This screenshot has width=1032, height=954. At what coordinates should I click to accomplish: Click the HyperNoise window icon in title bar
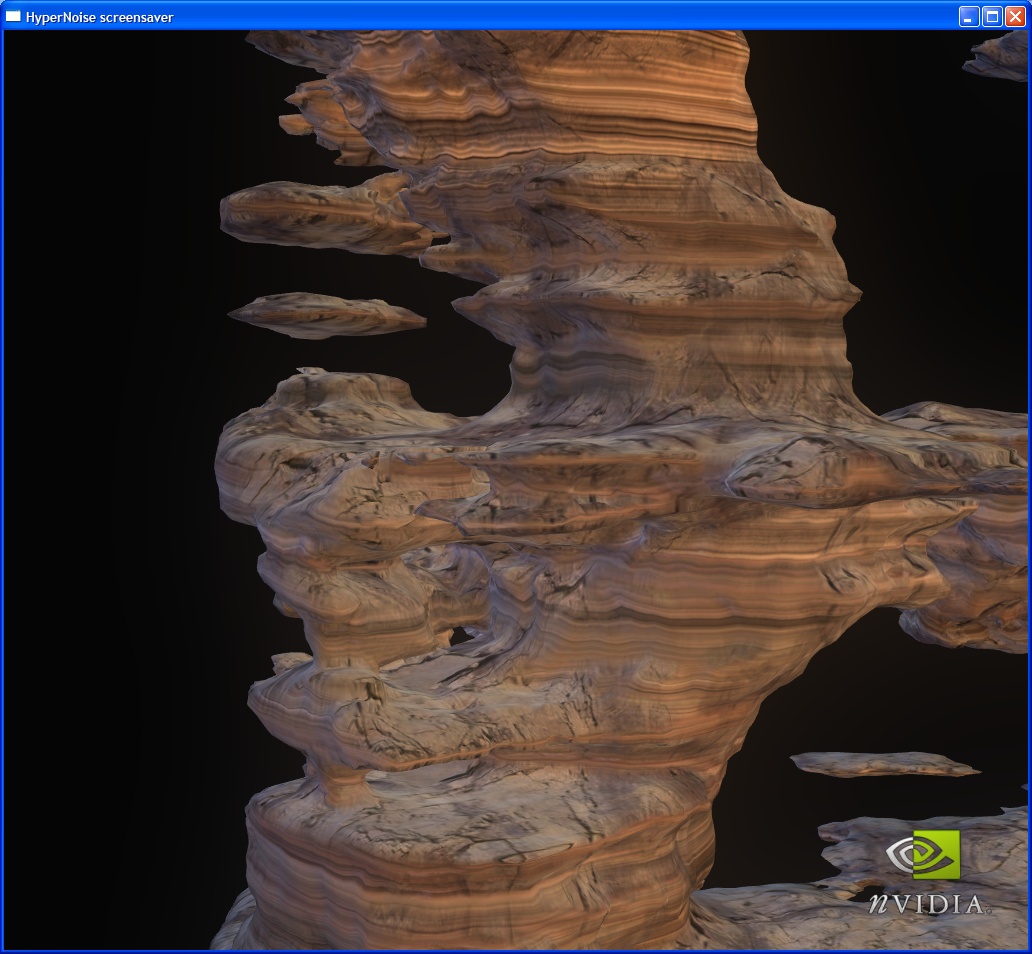point(14,16)
